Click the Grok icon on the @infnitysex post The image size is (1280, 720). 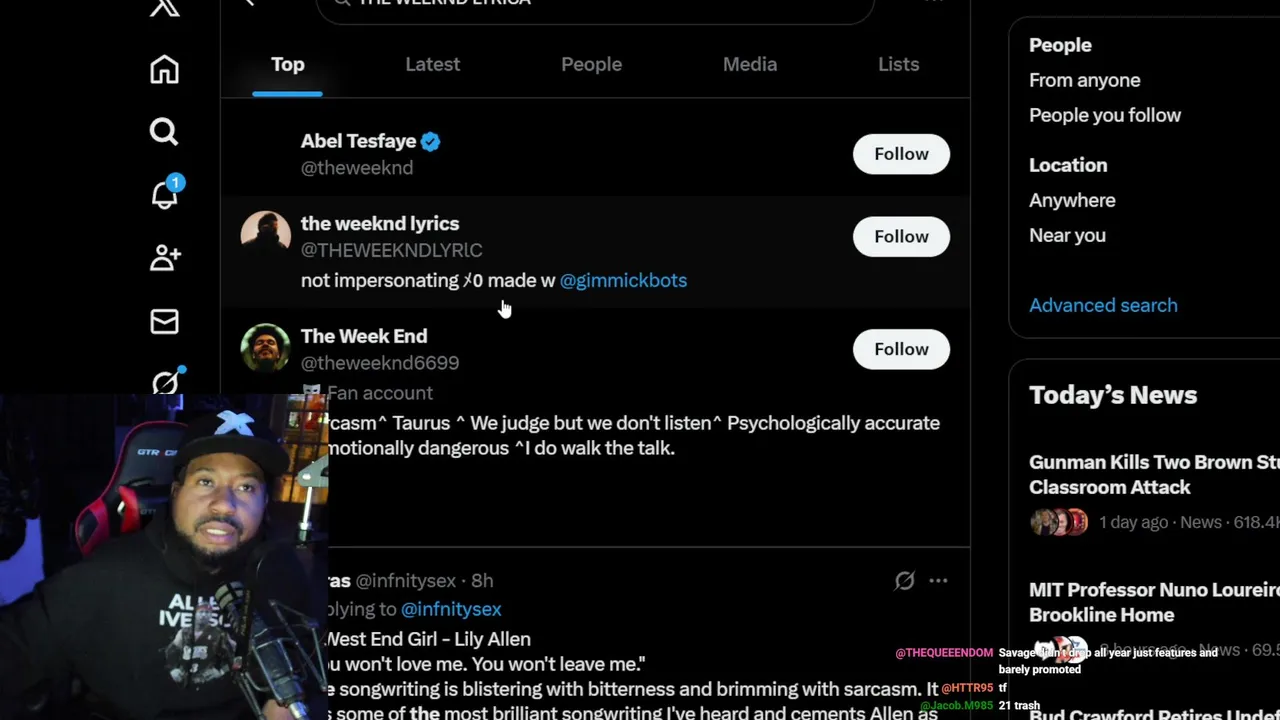[x=904, y=581]
